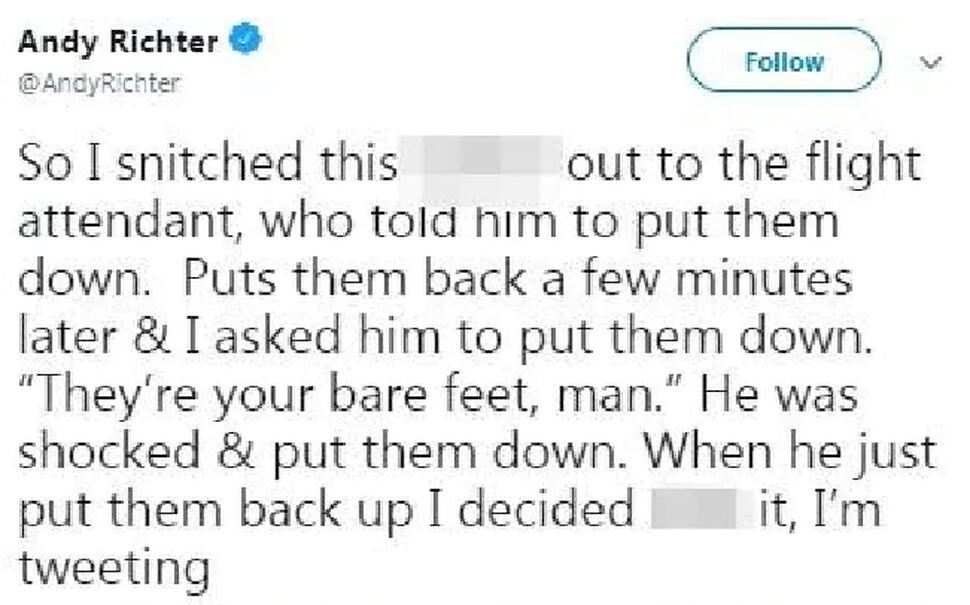Click the word "tweeting" at tweet end
Screen dimensions: 970x605
tap(114, 569)
